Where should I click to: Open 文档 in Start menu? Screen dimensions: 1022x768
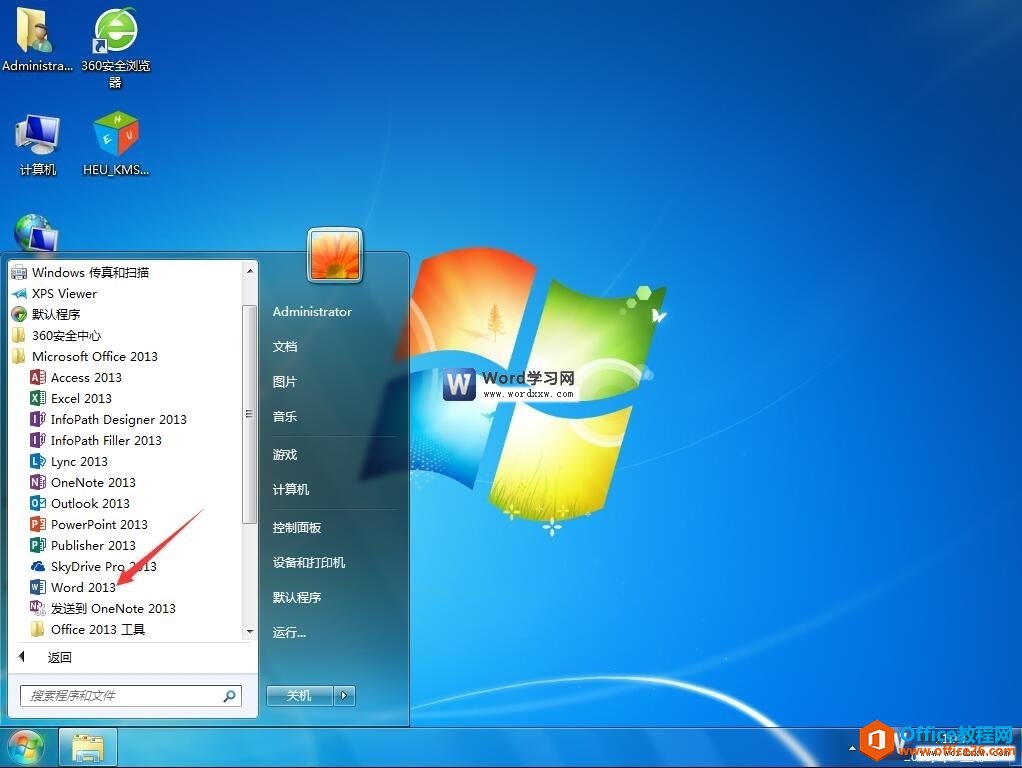tap(285, 346)
